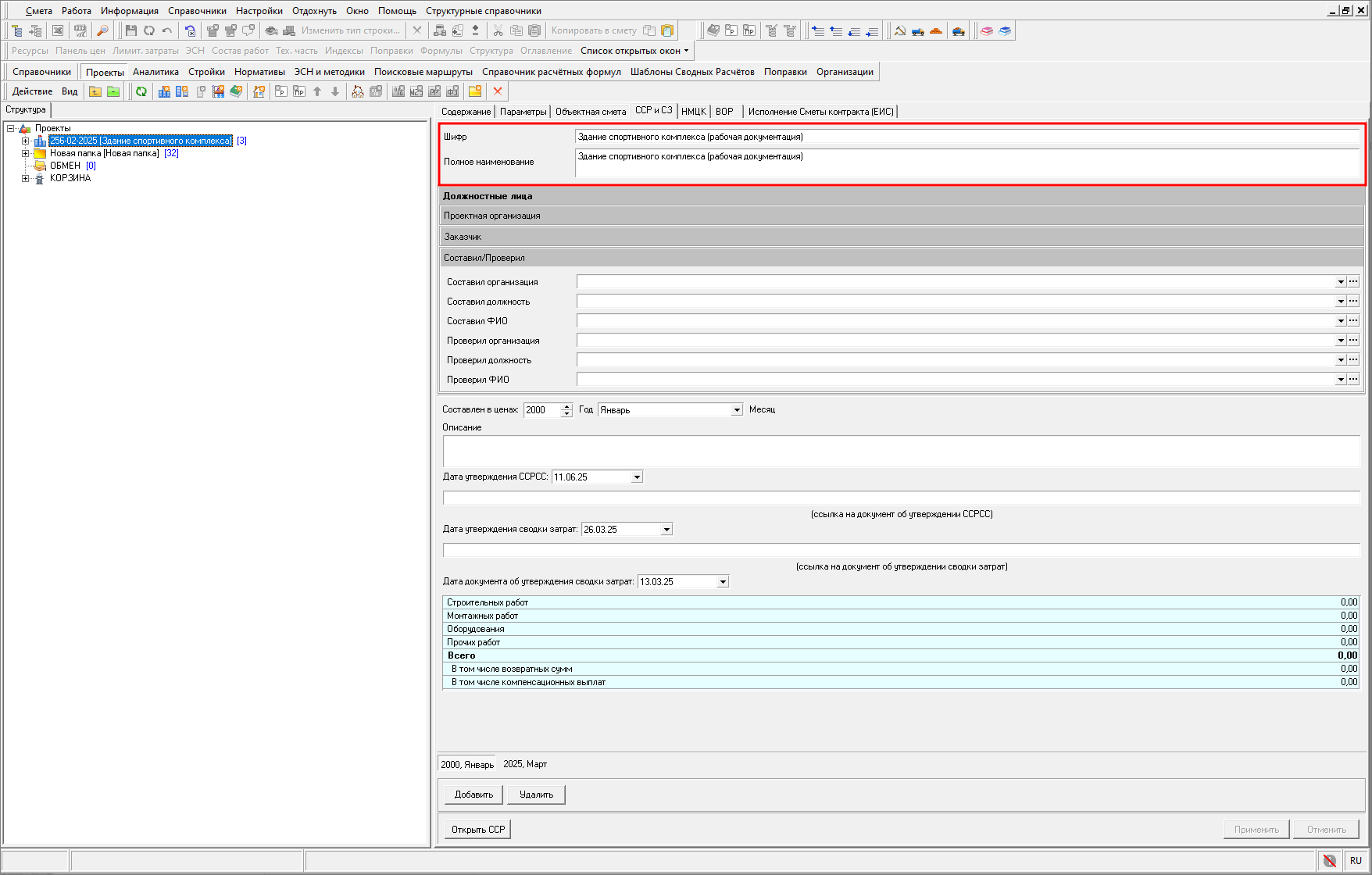1372x875 pixels.
Task: Open Дата утверждения ССРСС date dropdown
Action: [637, 477]
